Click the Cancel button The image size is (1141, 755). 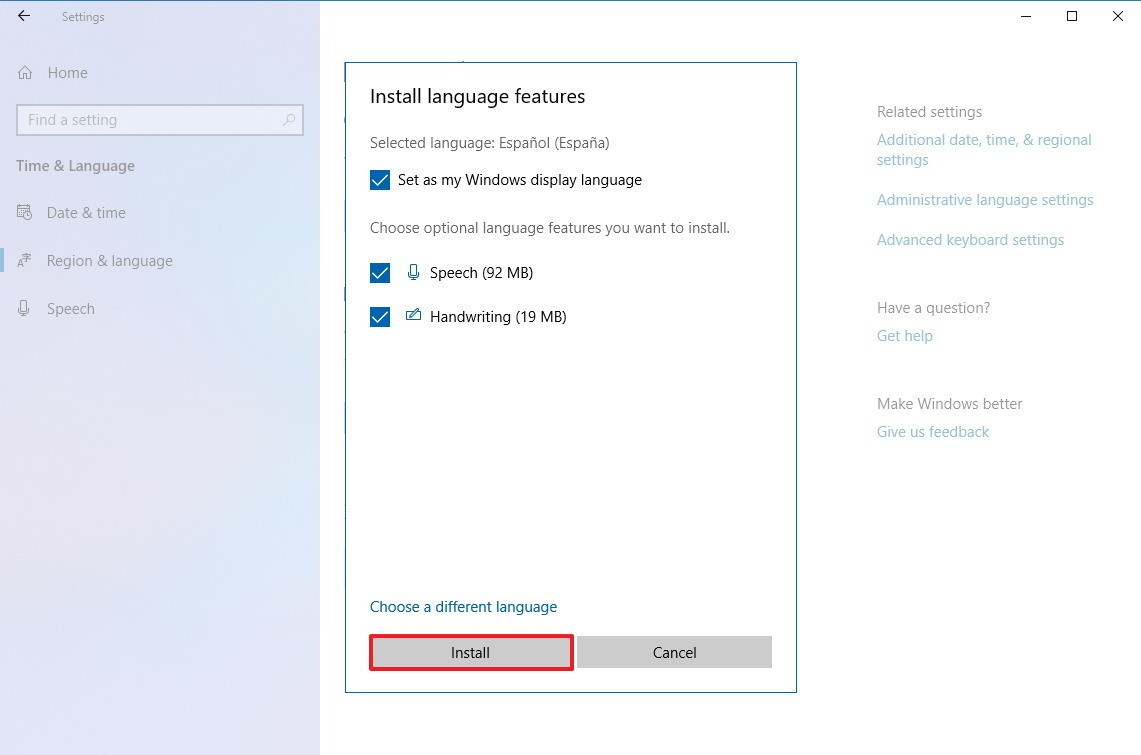click(675, 652)
